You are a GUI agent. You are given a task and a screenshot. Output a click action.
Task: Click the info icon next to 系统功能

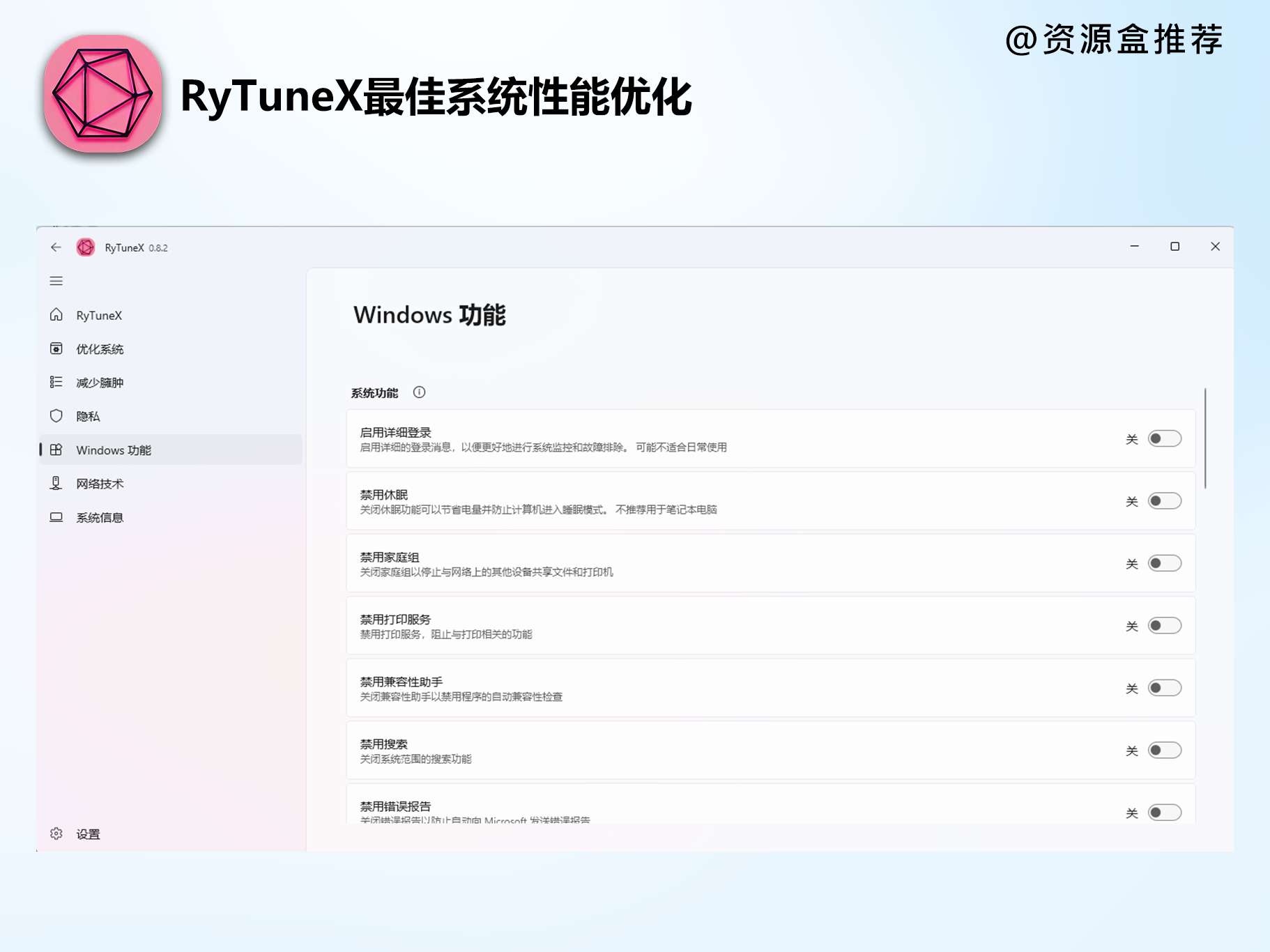419,392
